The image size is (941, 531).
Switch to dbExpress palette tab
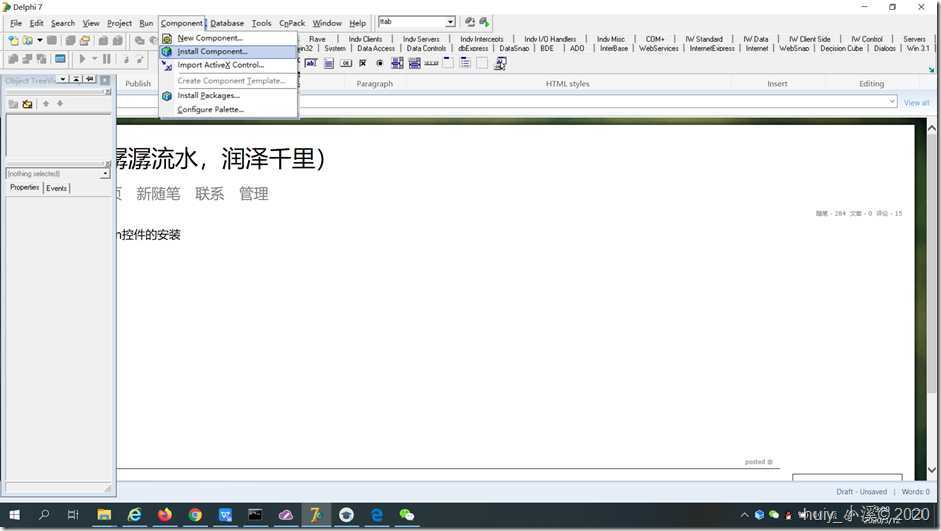pyautogui.click(x=473, y=48)
